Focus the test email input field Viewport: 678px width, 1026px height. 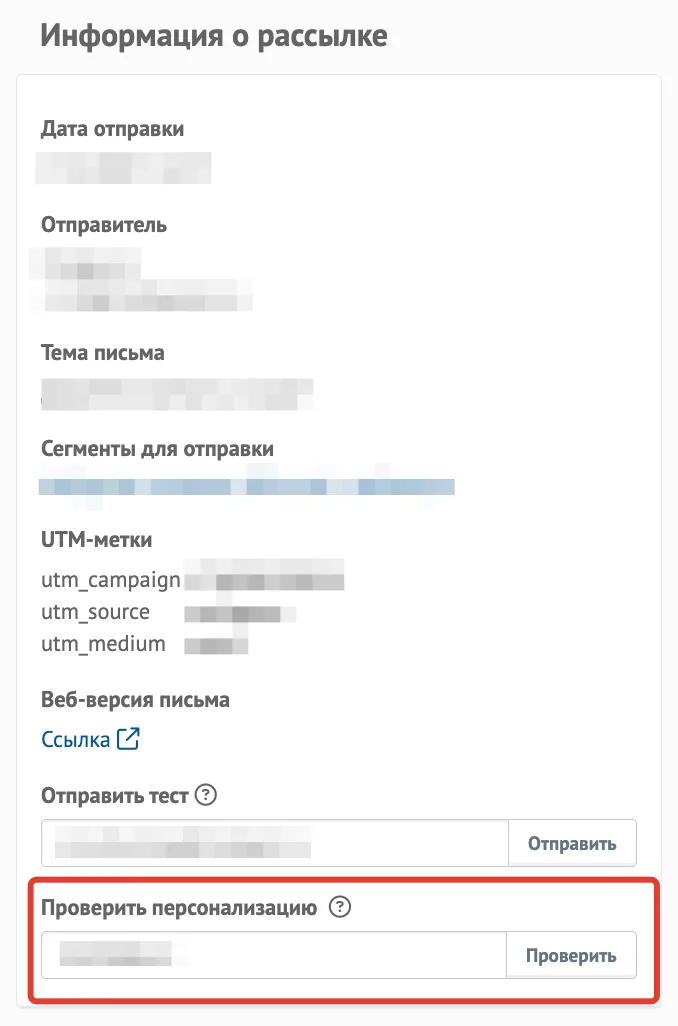(275, 843)
